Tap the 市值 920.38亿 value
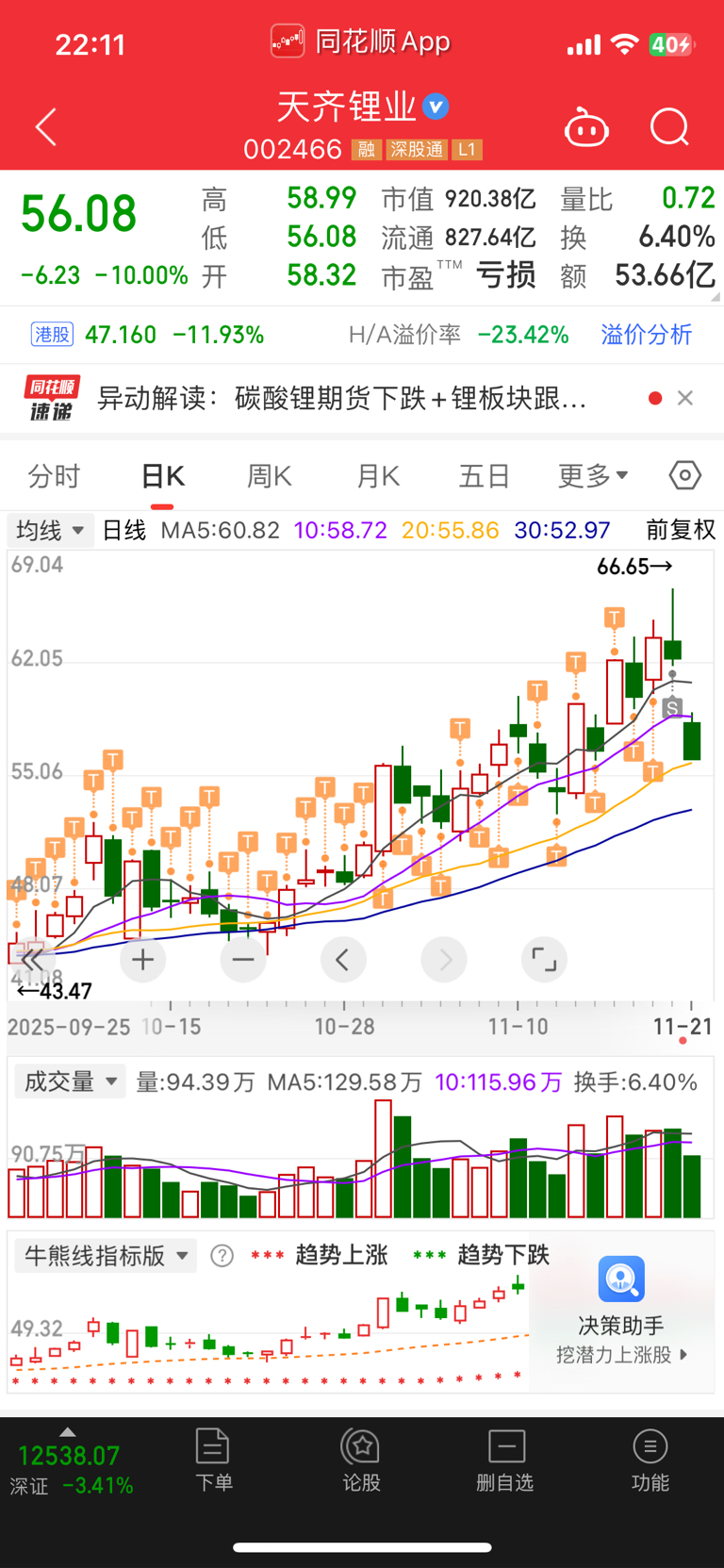Screen dimensions: 724x1568 490,199
